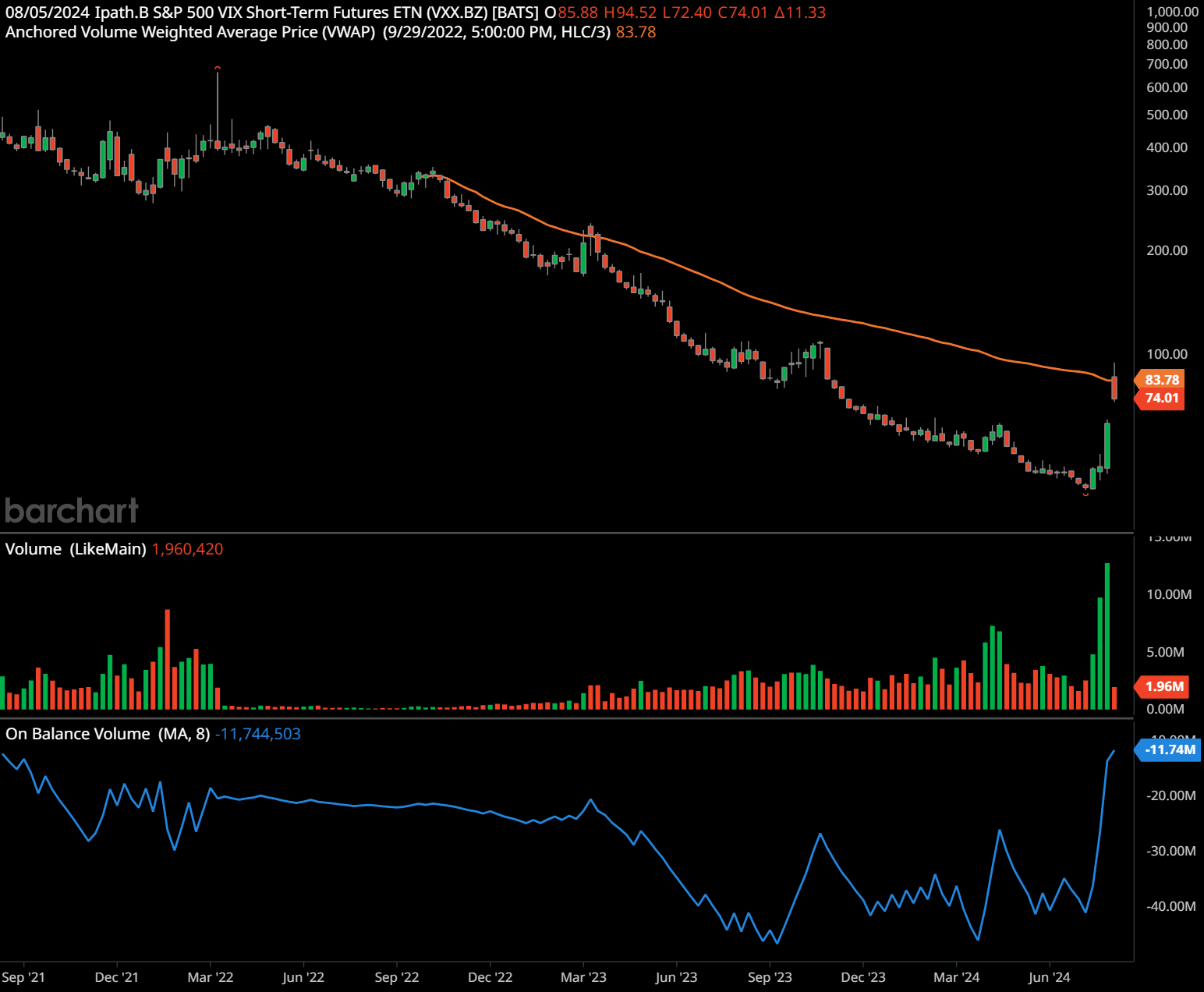Click the Jun '22 date axis label

pyautogui.click(x=303, y=977)
